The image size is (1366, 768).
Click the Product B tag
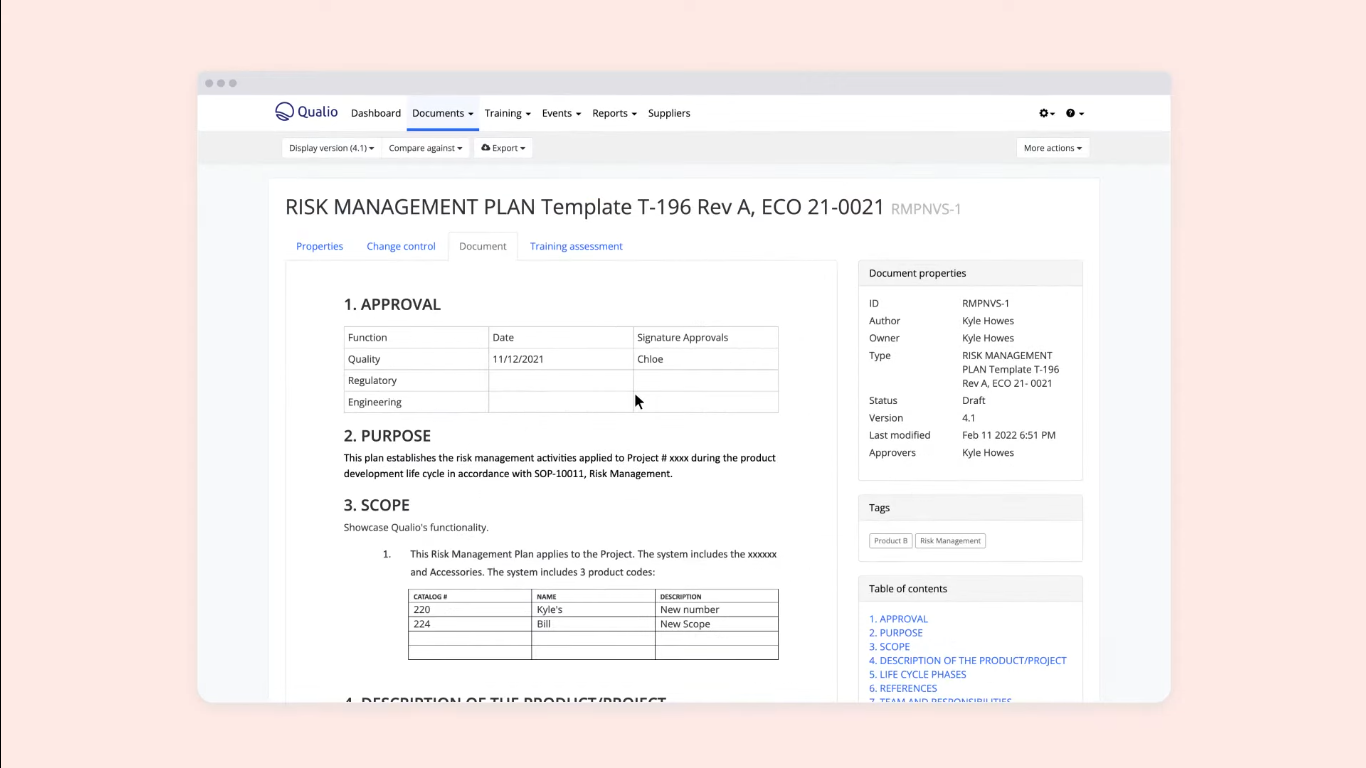[x=890, y=541]
